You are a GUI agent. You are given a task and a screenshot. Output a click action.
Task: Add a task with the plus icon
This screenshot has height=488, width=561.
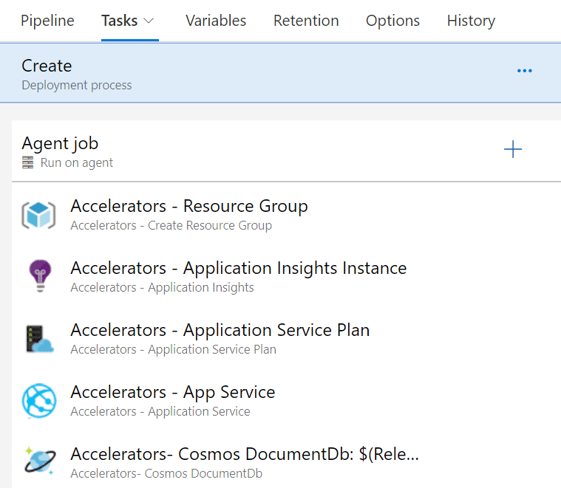(x=513, y=149)
